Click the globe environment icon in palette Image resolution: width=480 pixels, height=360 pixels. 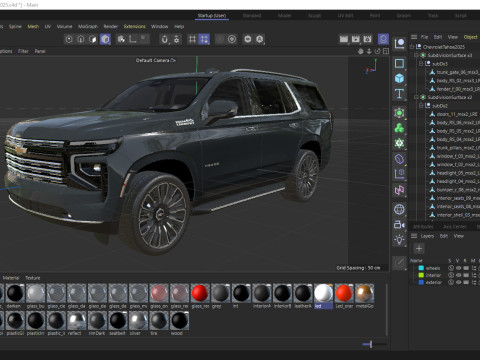coord(399,209)
